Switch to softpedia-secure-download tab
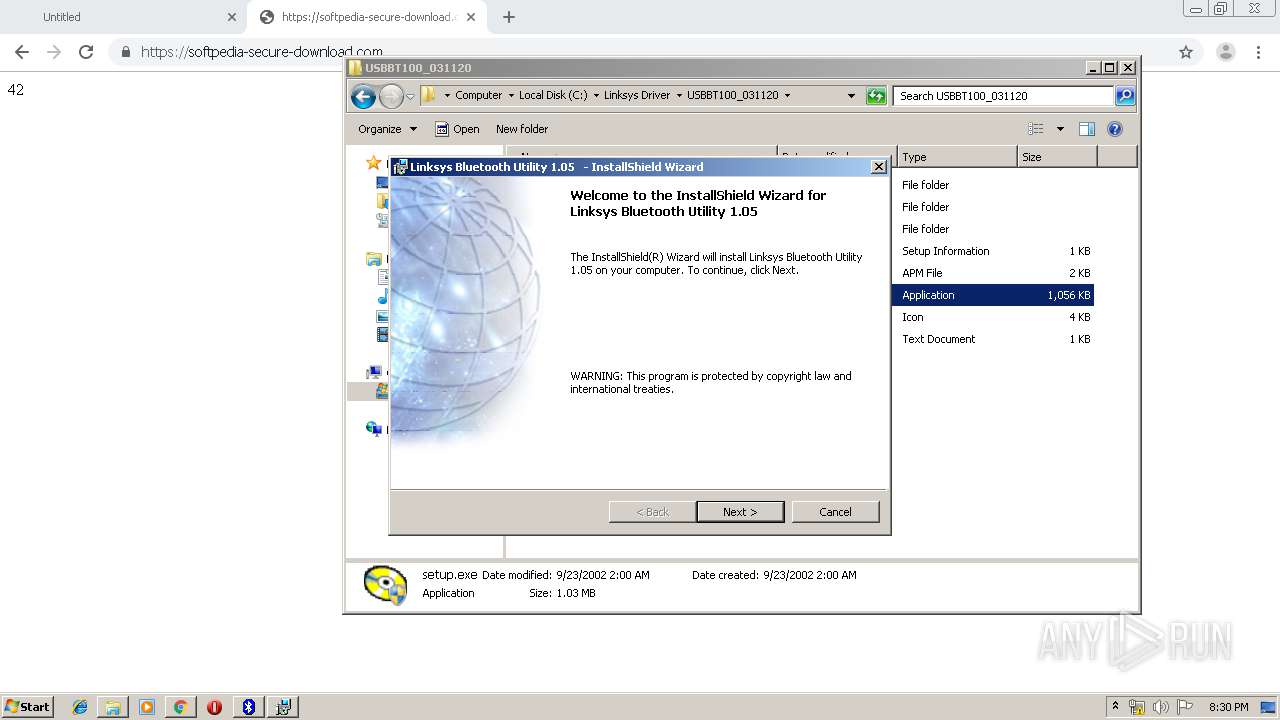Screen dimensions: 1280x720 pos(368,17)
